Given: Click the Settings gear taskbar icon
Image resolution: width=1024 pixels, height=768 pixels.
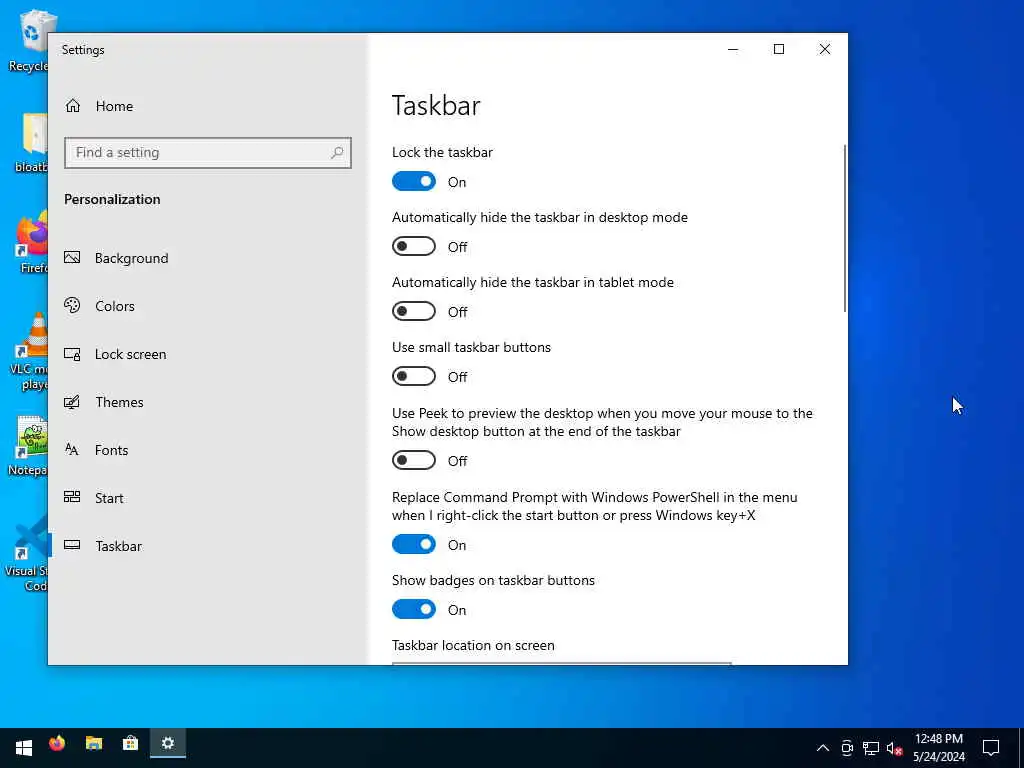Looking at the screenshot, I should pyautogui.click(x=168, y=744).
